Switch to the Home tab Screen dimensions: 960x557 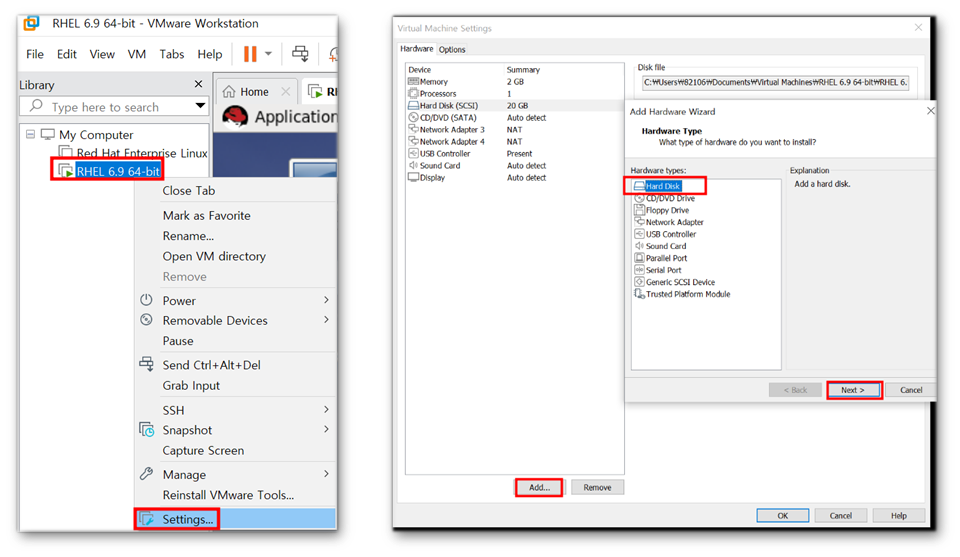(x=254, y=92)
